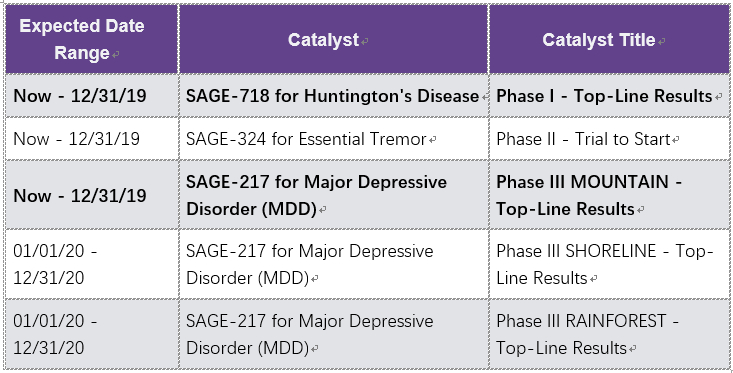Click paragraph mark after Catalyst Title header
Screen dimensions: 733x373
pos(661,42)
